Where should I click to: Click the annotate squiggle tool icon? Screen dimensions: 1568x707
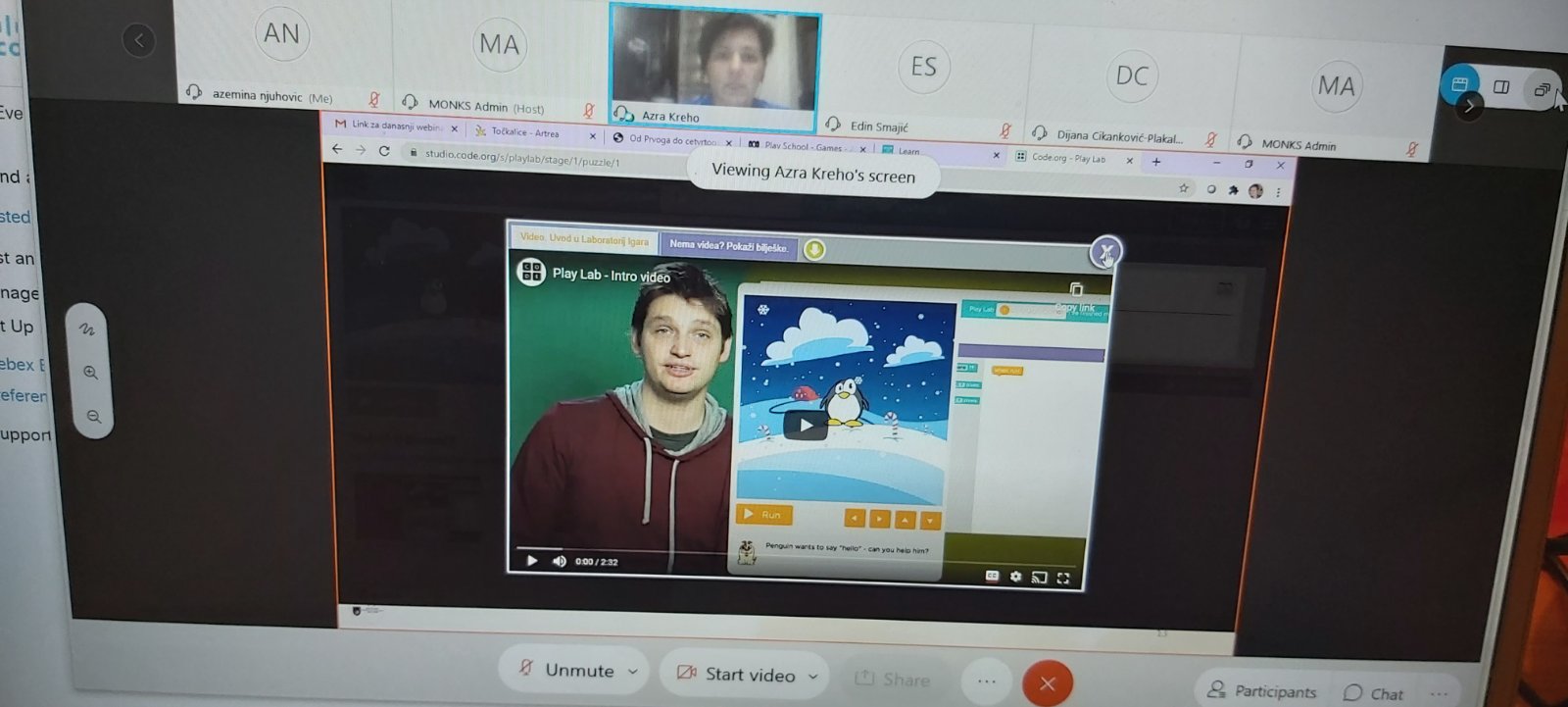coord(88,329)
